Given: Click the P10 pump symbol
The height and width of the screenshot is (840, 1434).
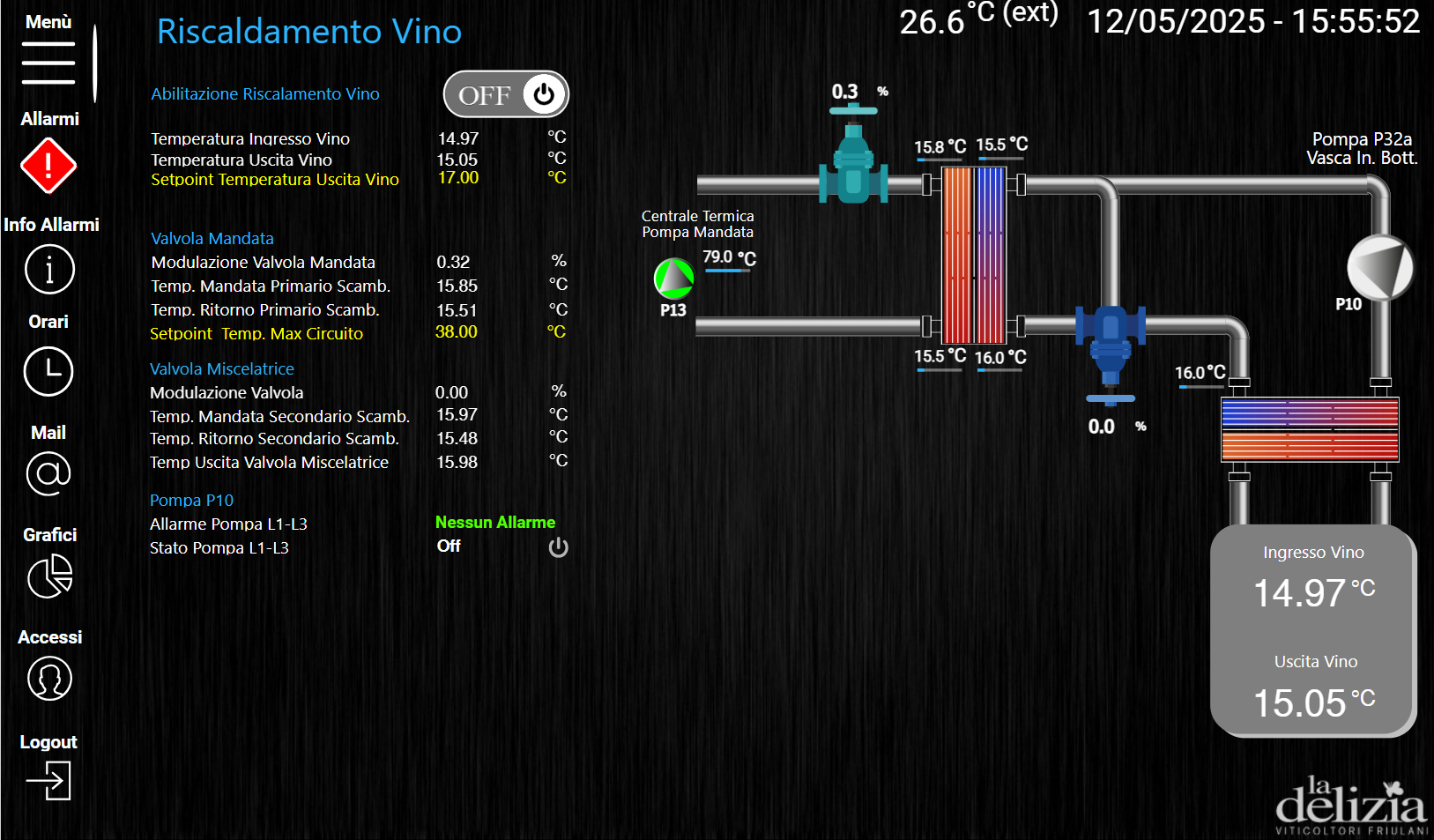Looking at the screenshot, I should [1379, 268].
